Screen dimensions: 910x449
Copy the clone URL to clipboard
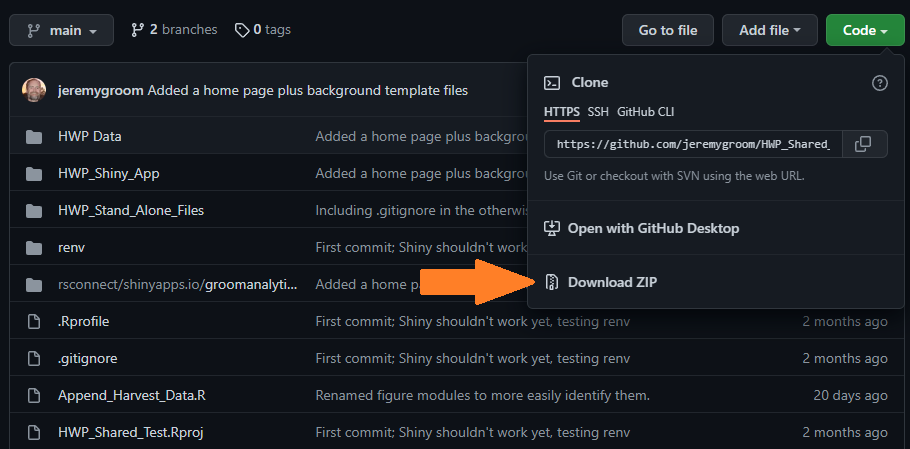click(864, 144)
